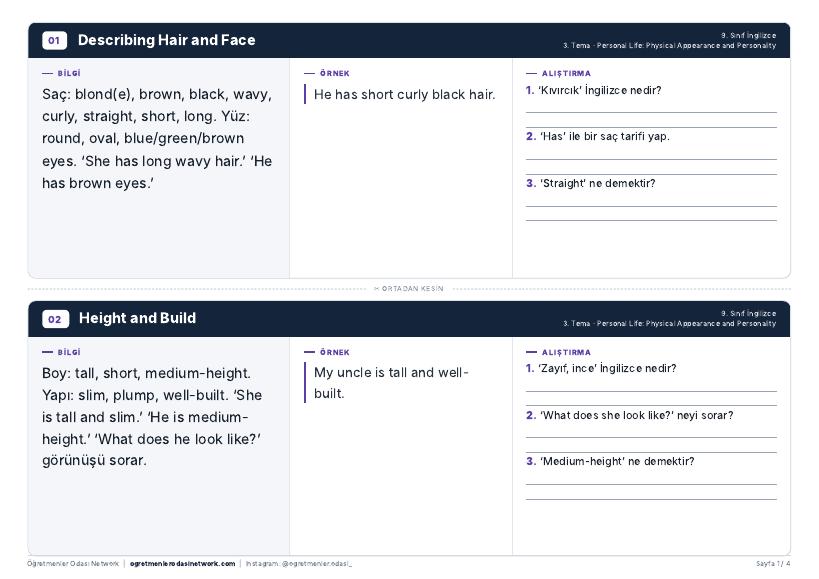
Task: Click the first card's ÖRNEK label
Action: pyautogui.click(x=335, y=74)
